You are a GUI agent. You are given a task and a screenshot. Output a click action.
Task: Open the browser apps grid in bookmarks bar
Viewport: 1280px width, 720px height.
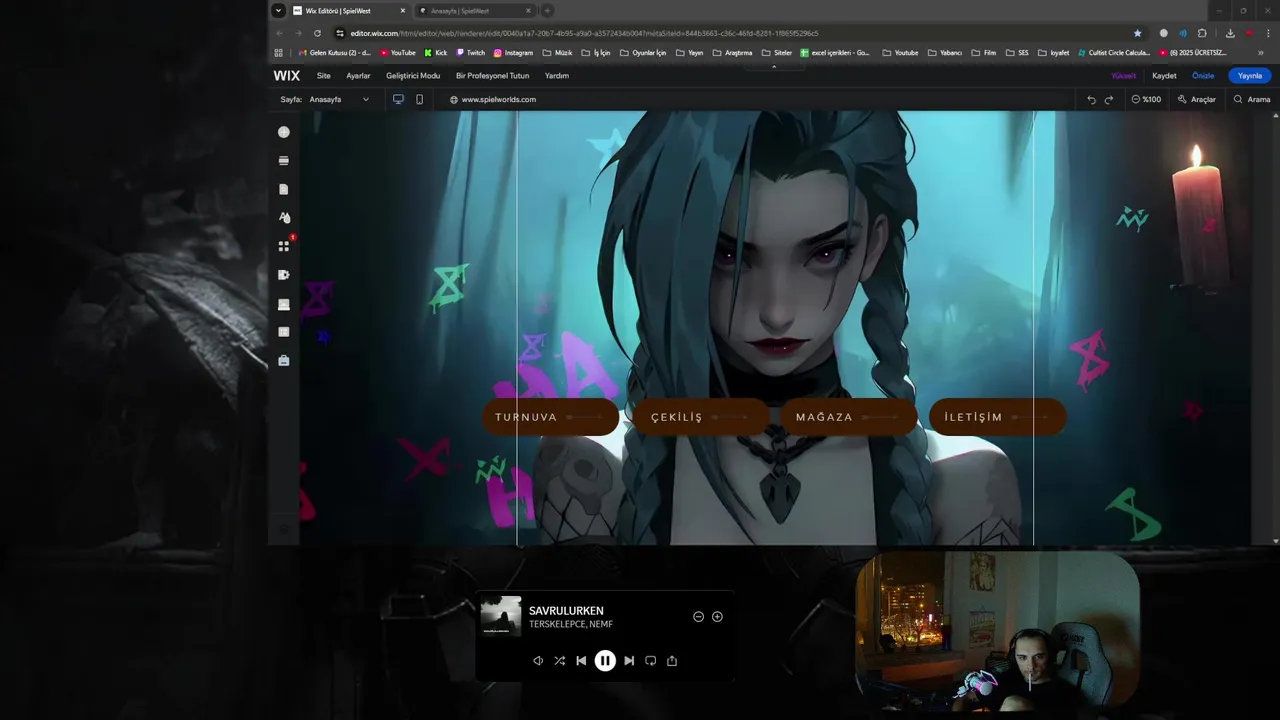coord(278,53)
